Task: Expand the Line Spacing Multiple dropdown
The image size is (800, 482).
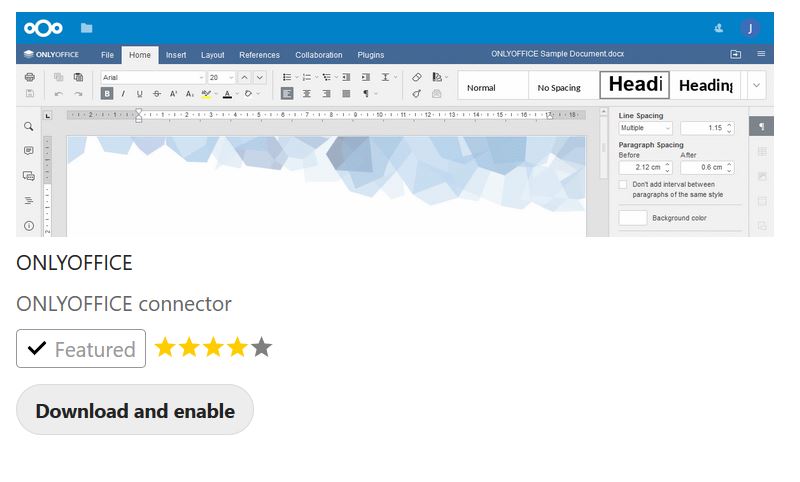Action: 645,128
